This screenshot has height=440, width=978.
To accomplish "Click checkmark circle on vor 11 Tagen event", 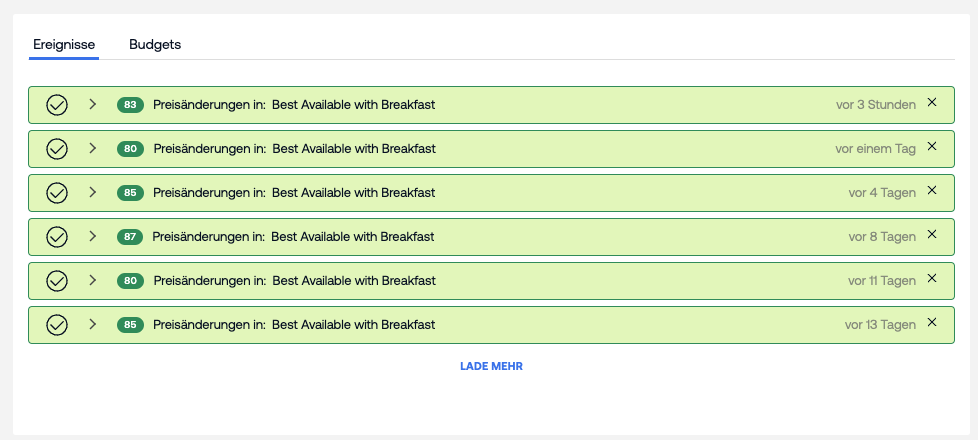I will [x=57, y=281].
